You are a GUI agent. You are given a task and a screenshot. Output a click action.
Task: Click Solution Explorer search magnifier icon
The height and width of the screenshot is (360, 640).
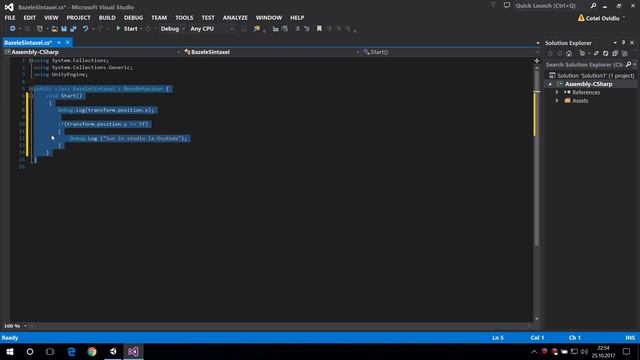tap(629, 64)
